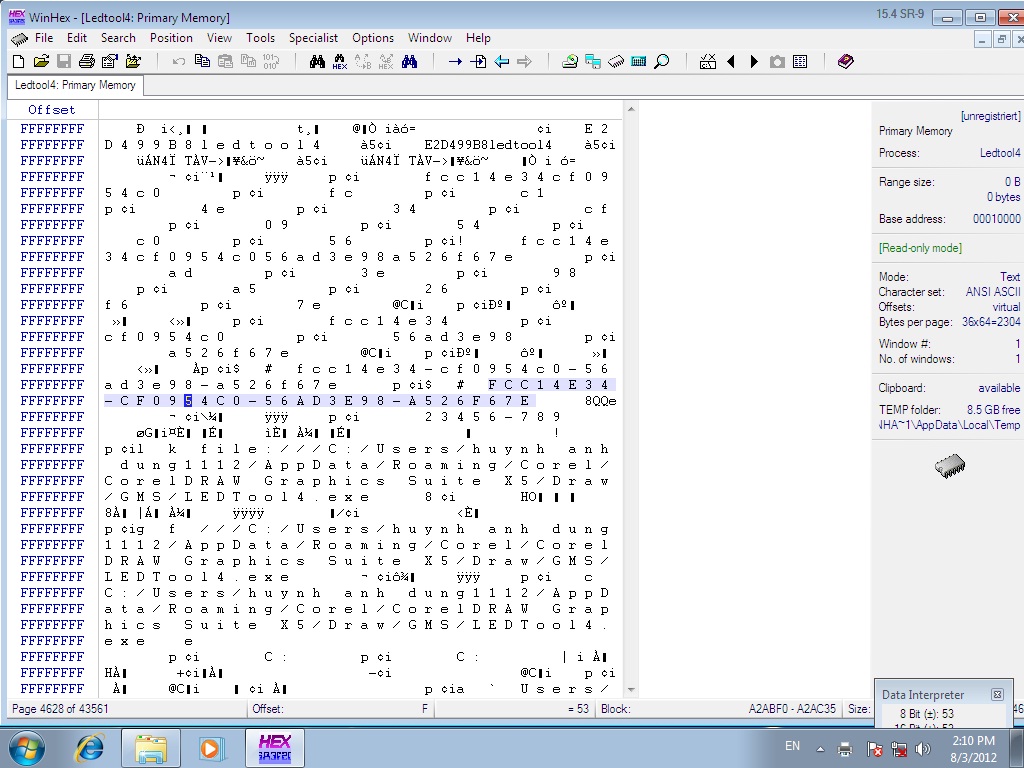Click the write clipboard toolbar icon
1024x768 pixels.
tap(248, 61)
